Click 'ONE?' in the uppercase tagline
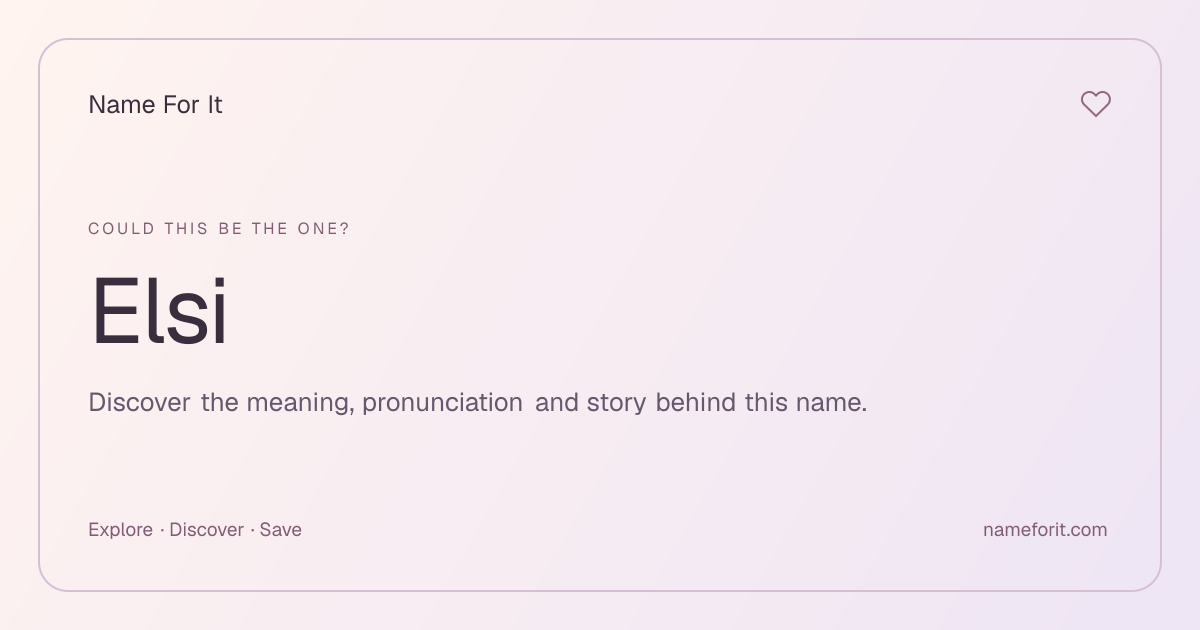 click(324, 229)
